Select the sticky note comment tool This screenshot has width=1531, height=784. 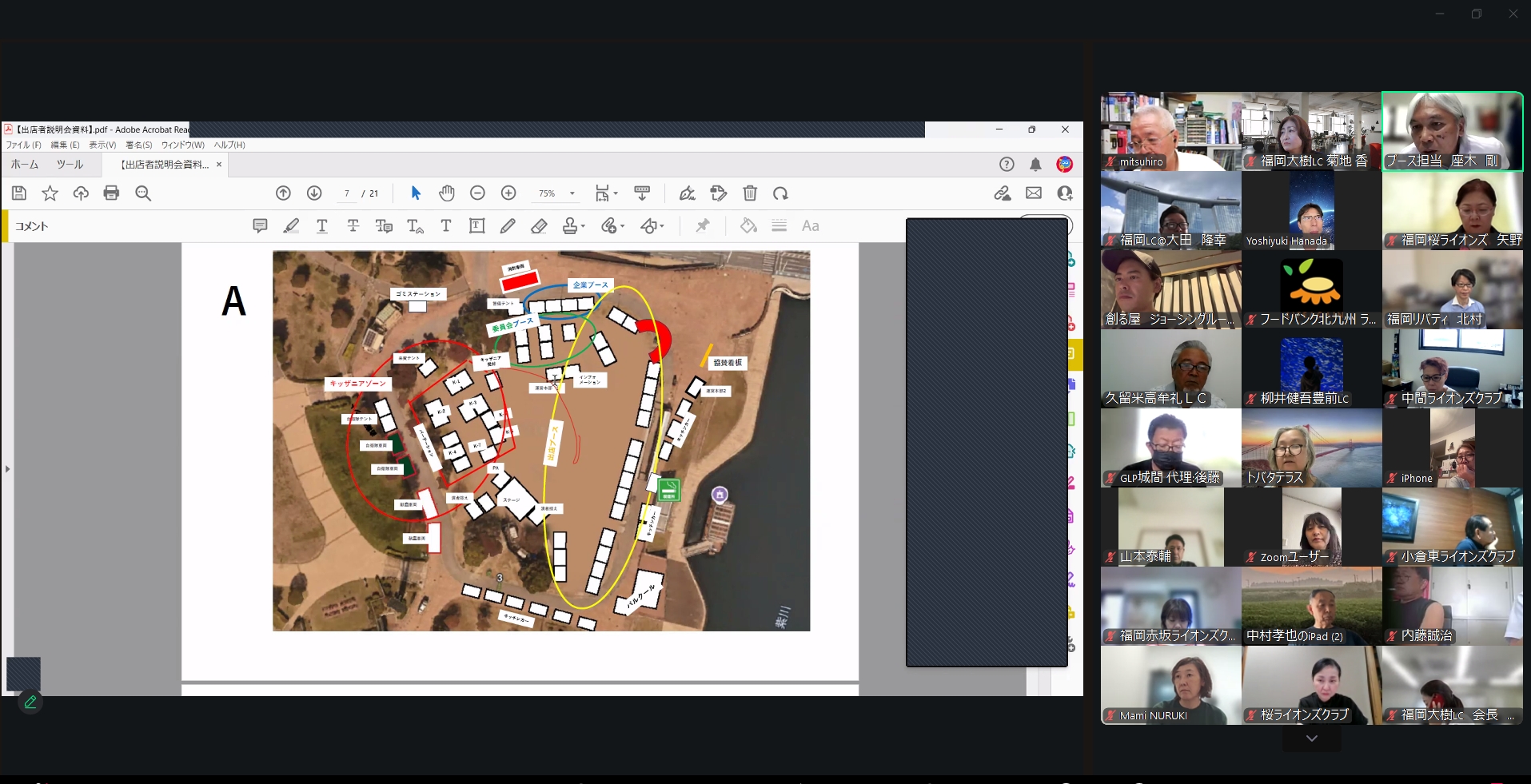click(x=260, y=226)
